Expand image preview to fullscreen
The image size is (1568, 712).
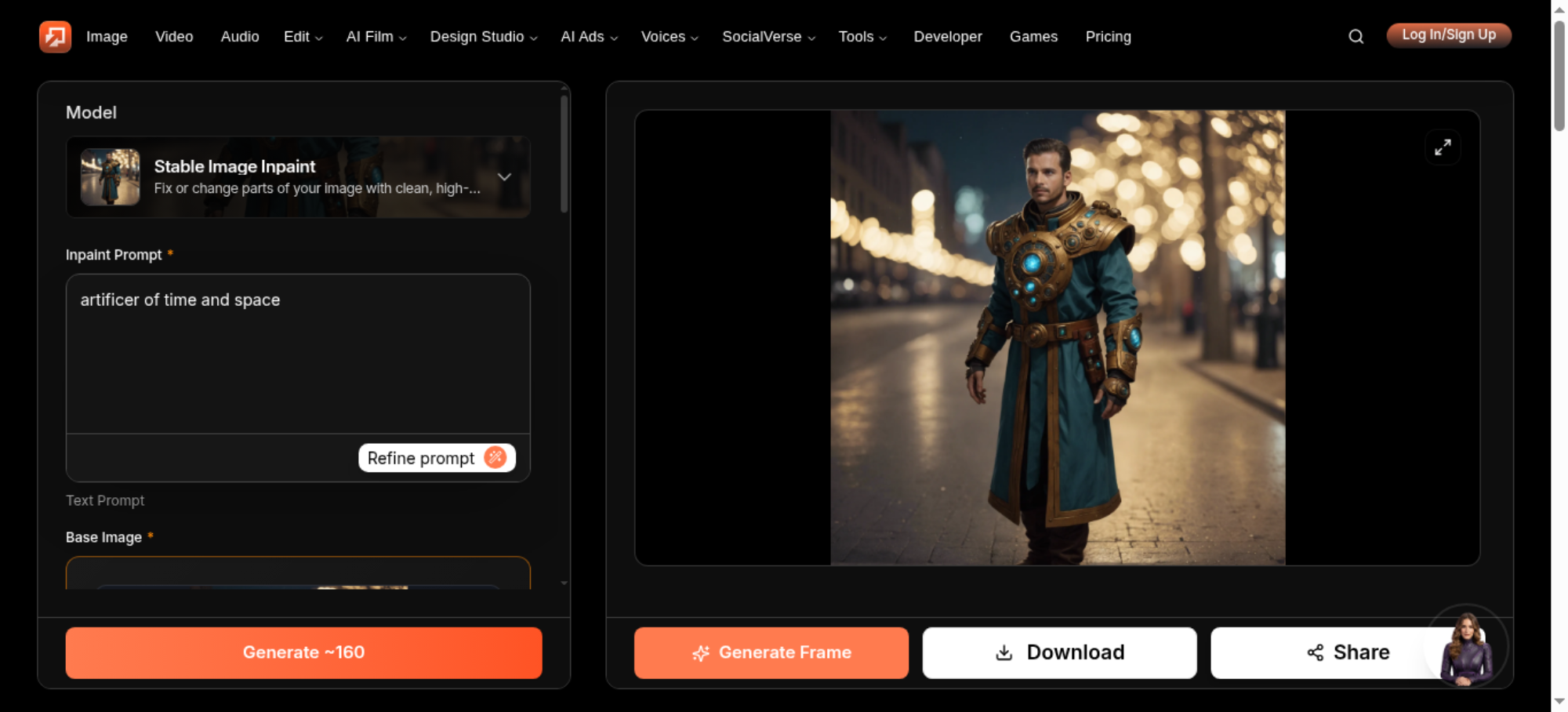(x=1443, y=147)
